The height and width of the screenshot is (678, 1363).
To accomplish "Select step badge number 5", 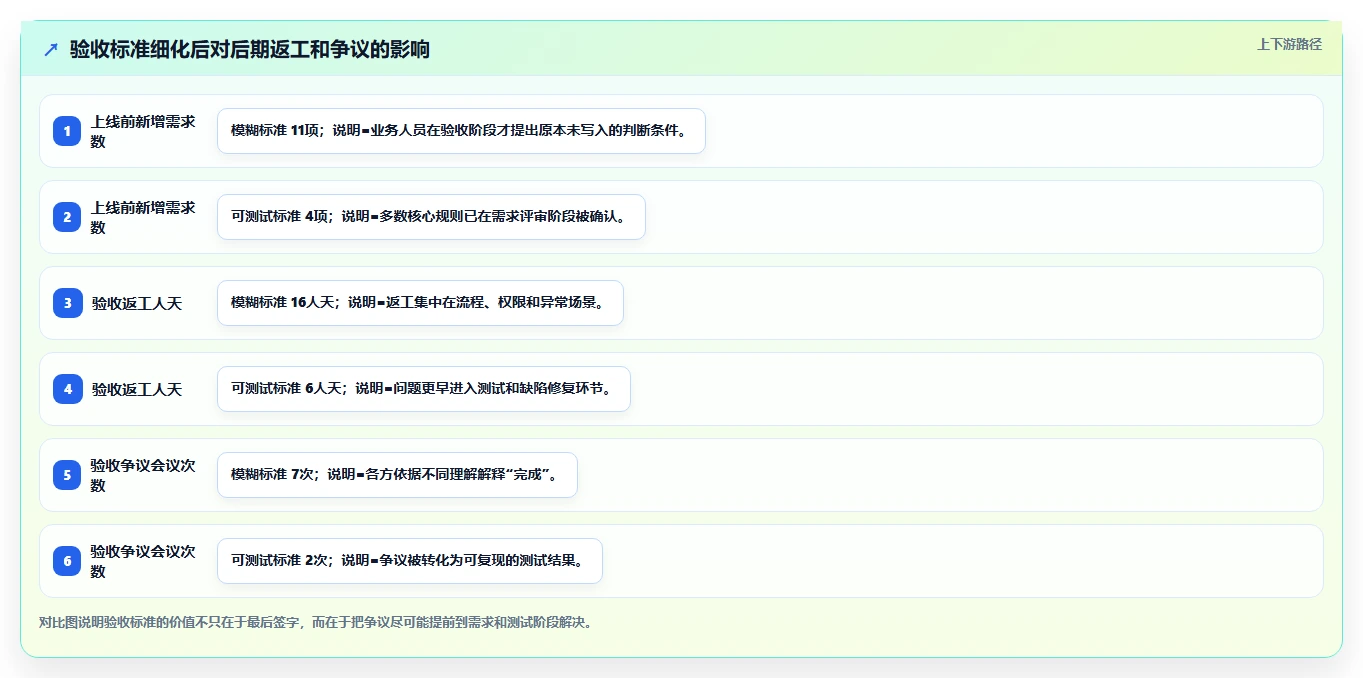I will [67, 475].
